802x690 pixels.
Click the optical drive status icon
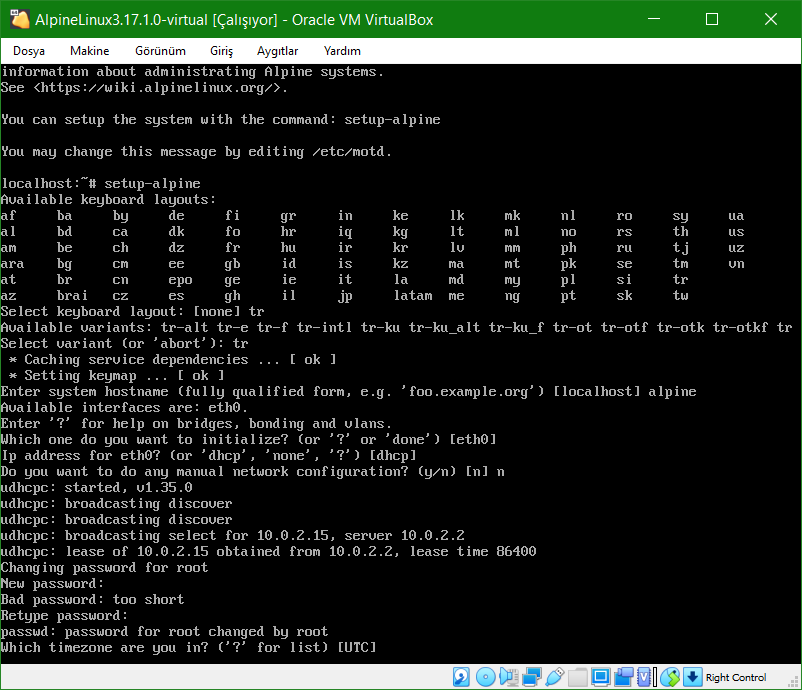pyautogui.click(x=485, y=677)
